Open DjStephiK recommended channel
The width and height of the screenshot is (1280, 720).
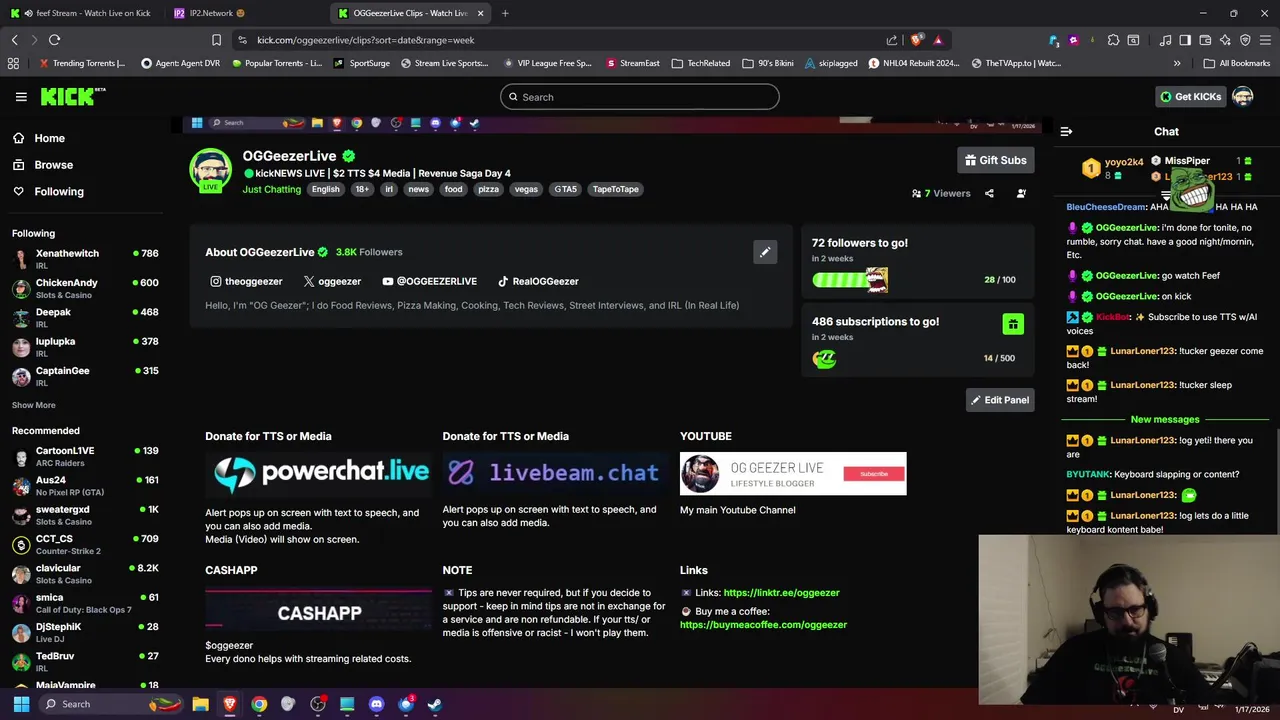[x=85, y=632]
